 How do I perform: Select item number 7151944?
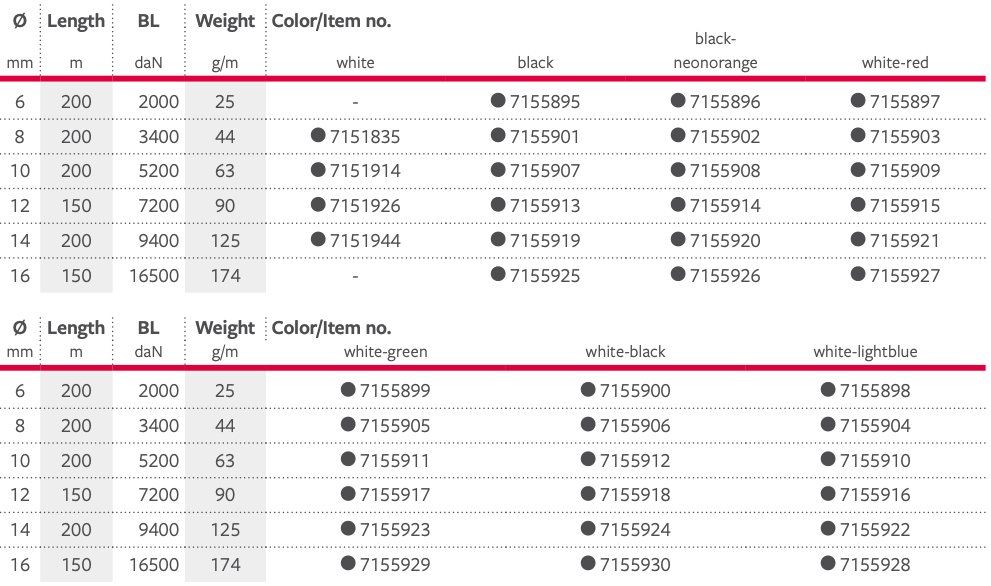365,241
